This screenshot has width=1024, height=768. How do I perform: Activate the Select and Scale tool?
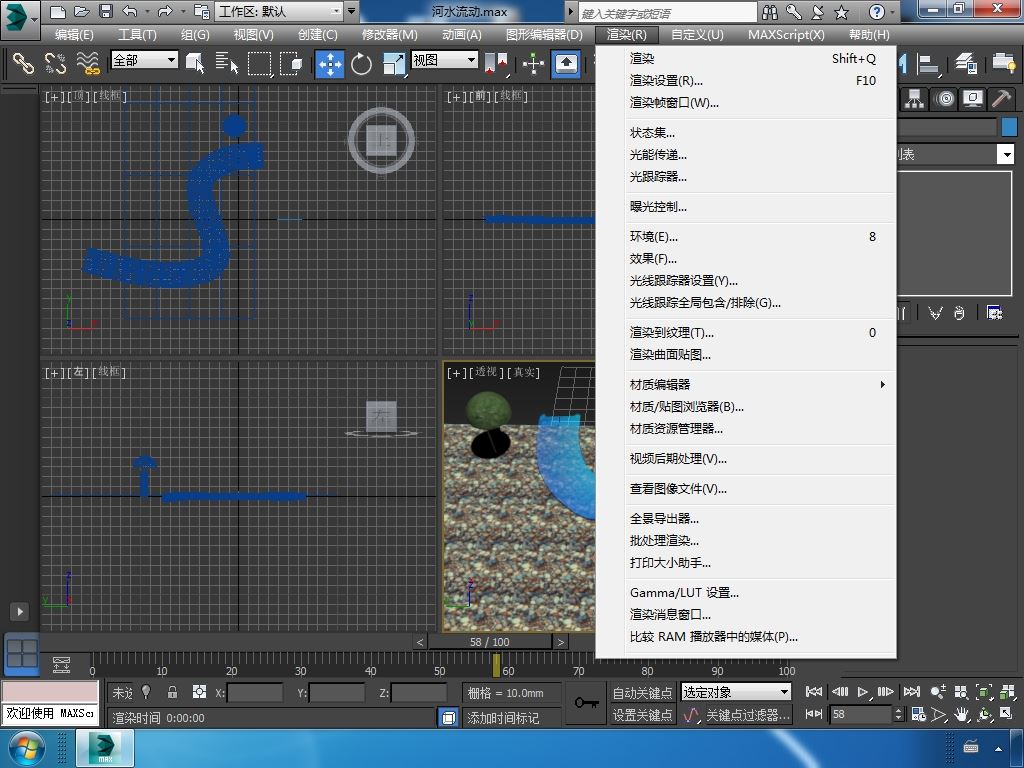coord(393,63)
